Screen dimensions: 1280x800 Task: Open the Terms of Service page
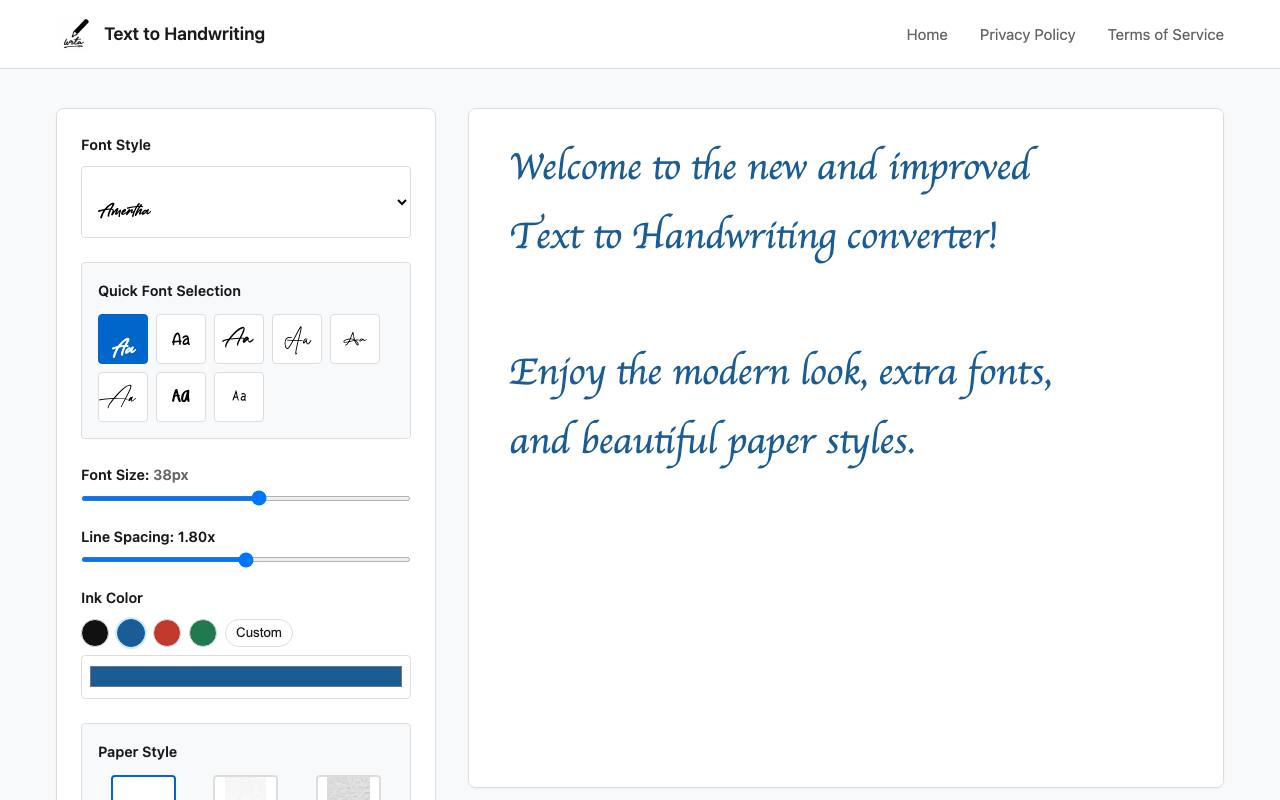(1165, 34)
